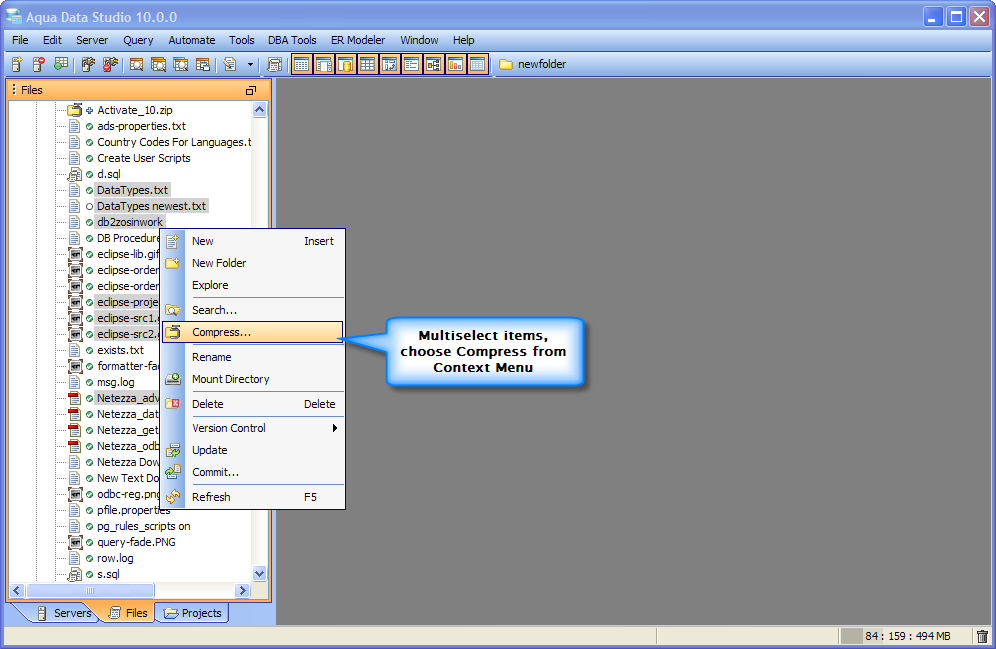Toggle the grid with side panel view button
This screenshot has width=996, height=649.
point(324,64)
